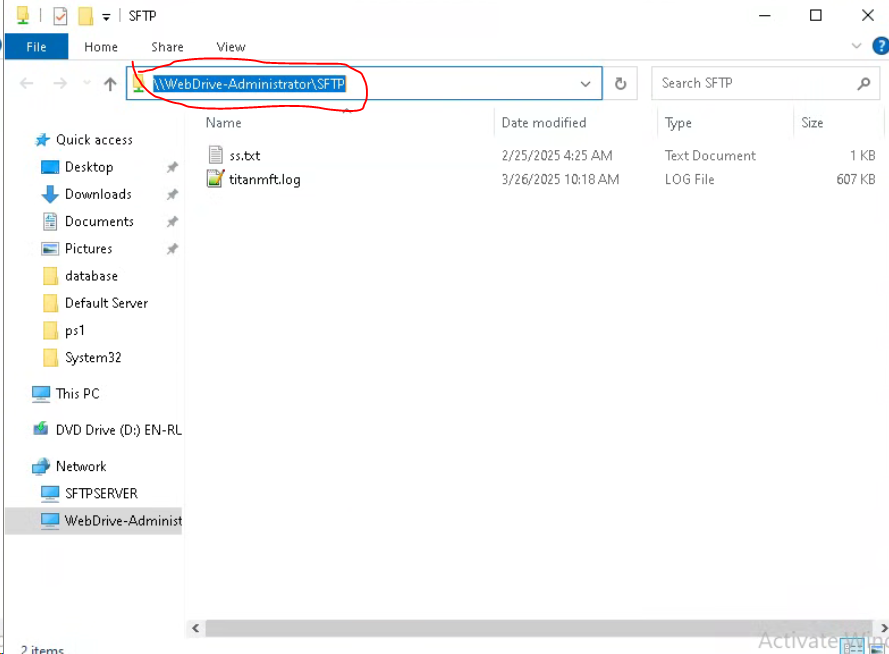Click the Properties icon in quick access toolbar
The height and width of the screenshot is (654, 889).
click(x=59, y=16)
